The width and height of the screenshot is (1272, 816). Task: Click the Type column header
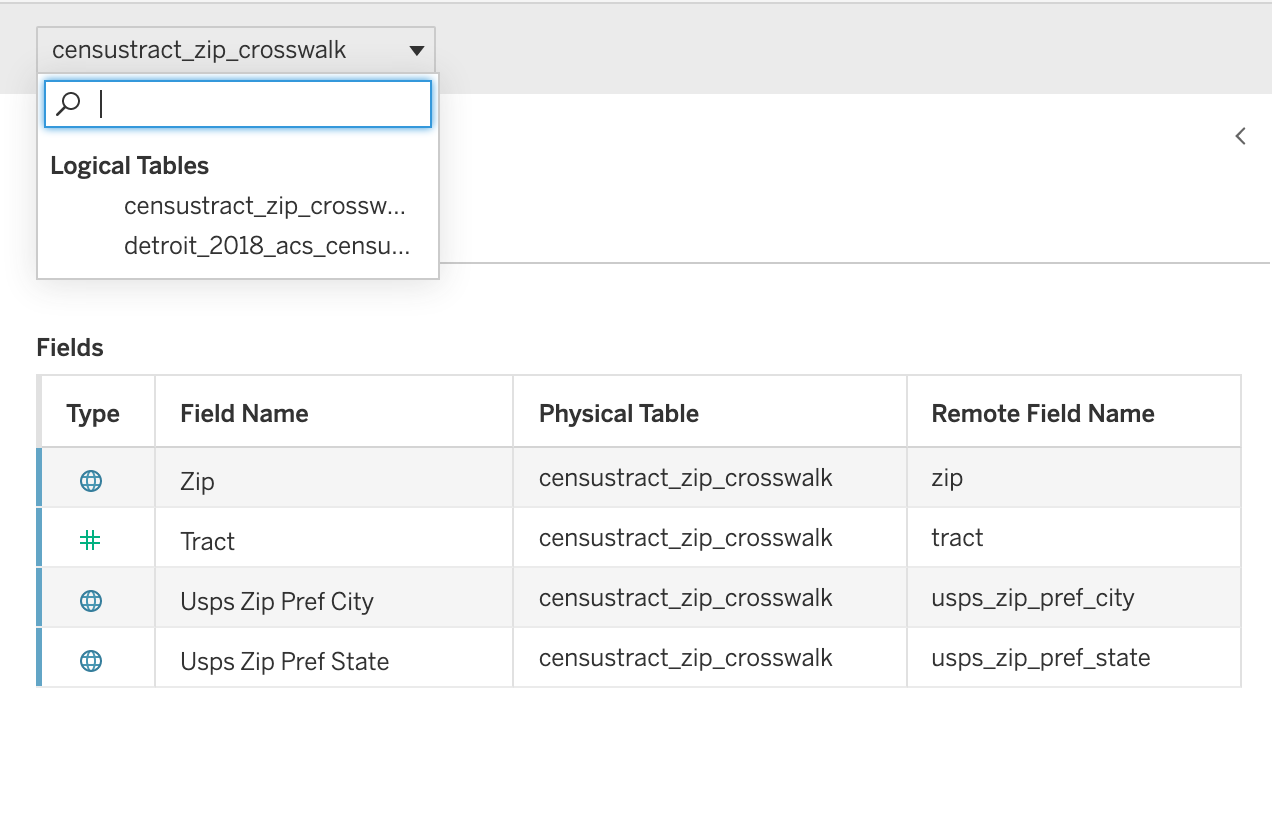[93, 414]
